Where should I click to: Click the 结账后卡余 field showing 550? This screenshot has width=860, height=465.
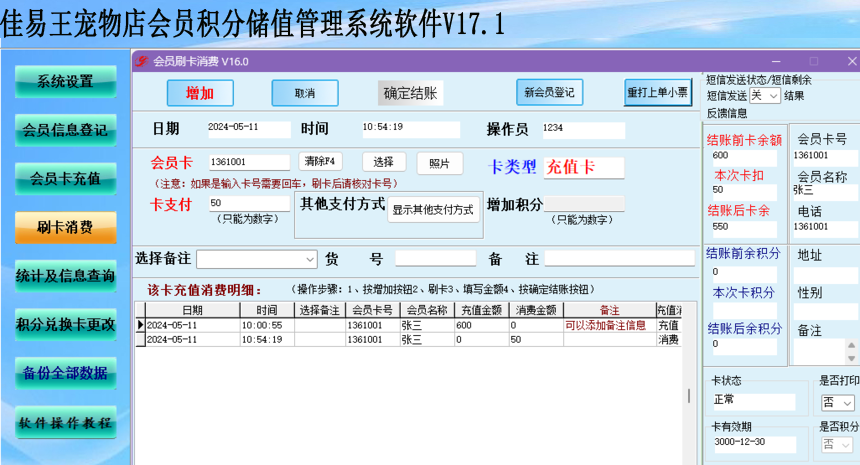(744, 228)
